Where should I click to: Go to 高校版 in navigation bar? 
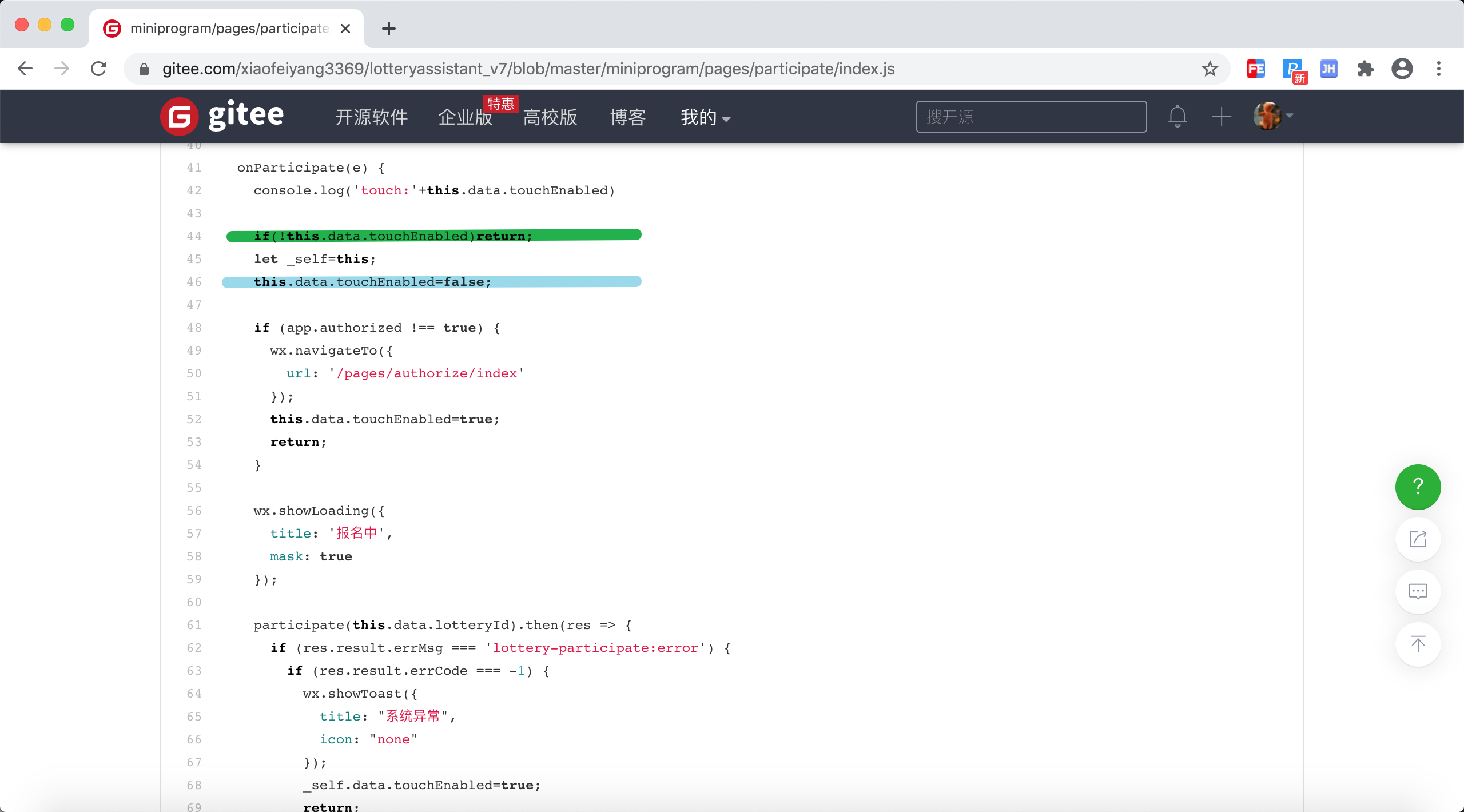click(550, 117)
